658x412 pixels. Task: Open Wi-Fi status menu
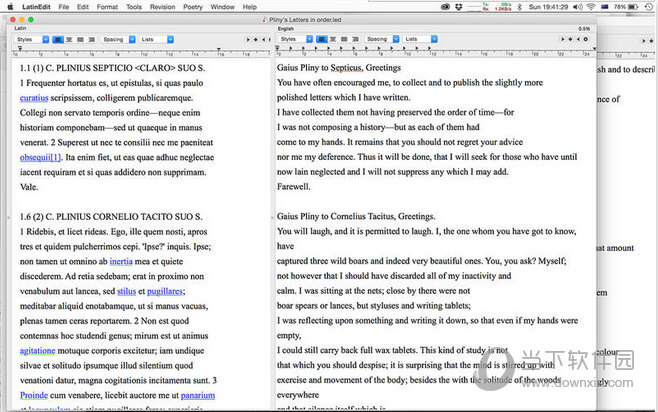[x=591, y=7]
